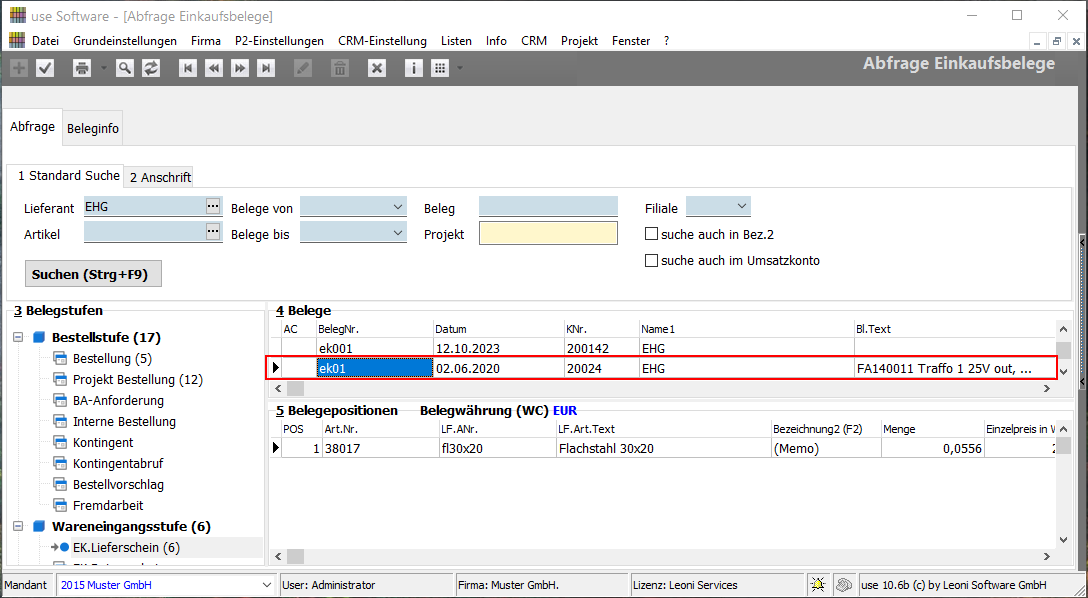
Task: Enable 'suche auch im Umsatzkonto' checkbox
Action: click(651, 260)
